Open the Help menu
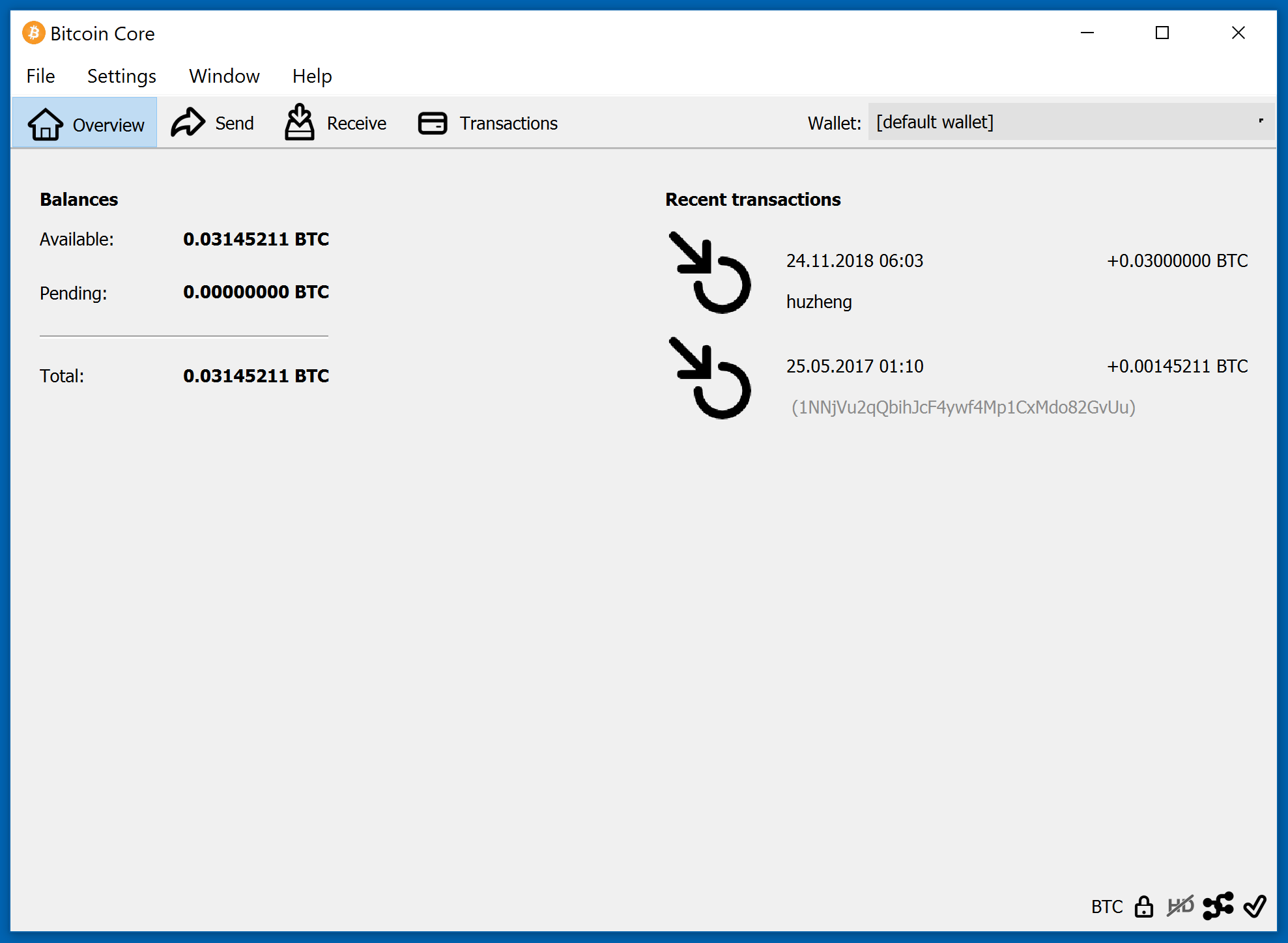Screen dimensions: 1288x943 tap(311, 76)
